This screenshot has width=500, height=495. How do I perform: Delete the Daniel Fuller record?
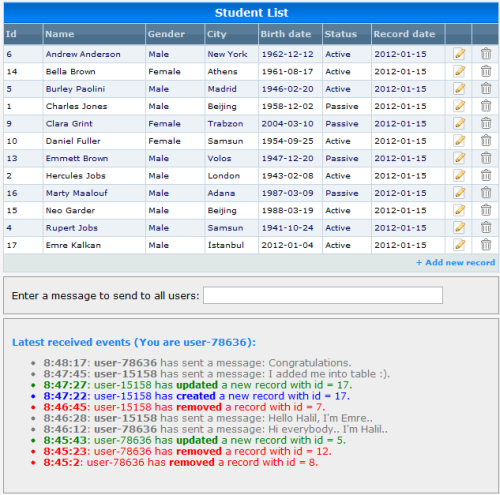[486, 140]
